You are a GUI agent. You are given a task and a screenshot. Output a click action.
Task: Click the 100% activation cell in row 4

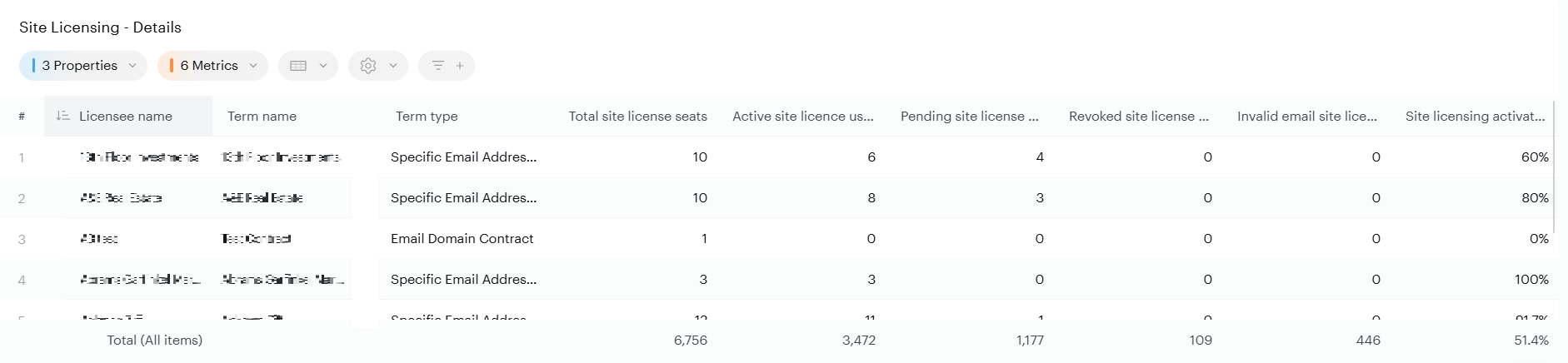[x=1531, y=280]
